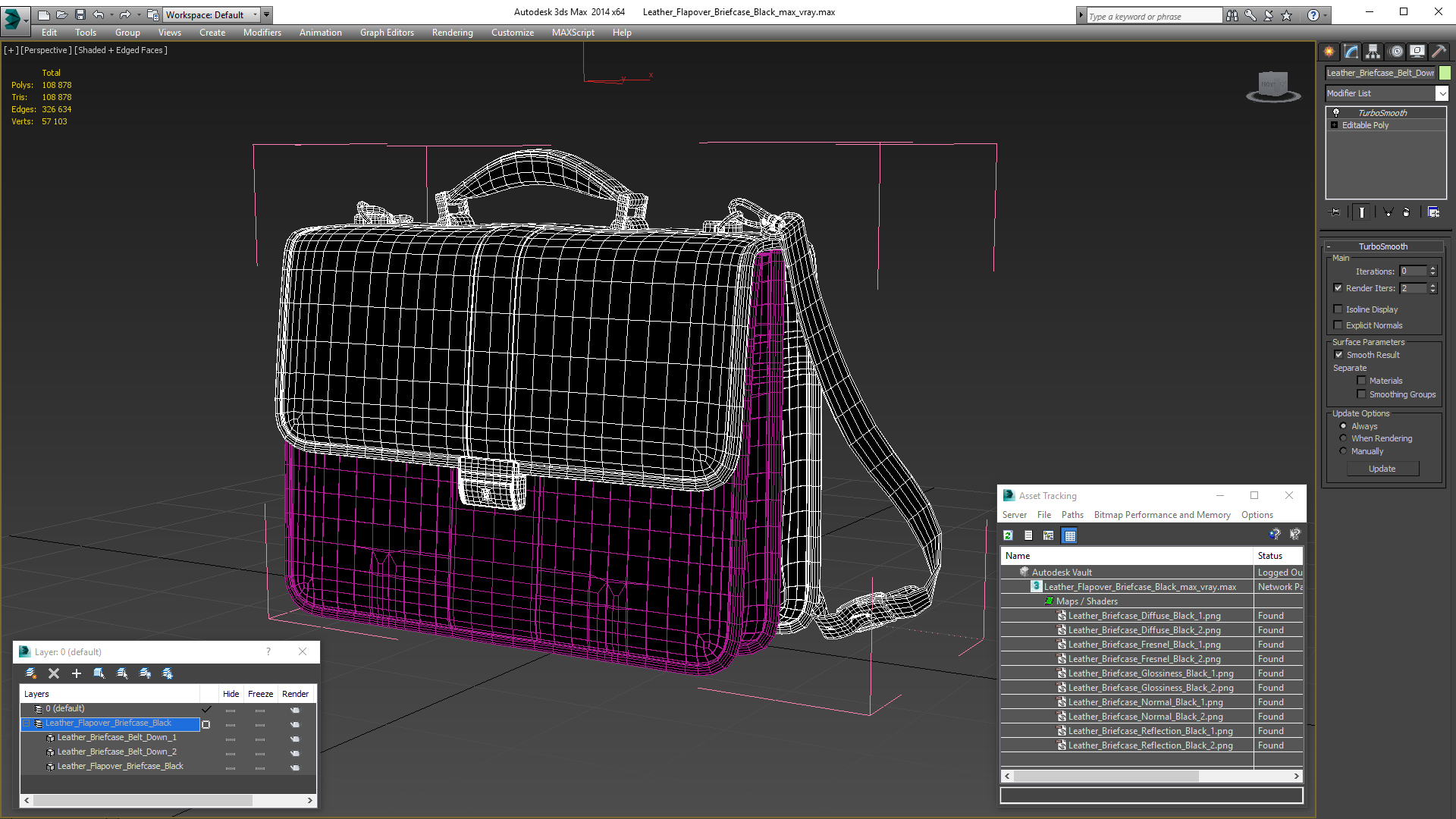Image resolution: width=1456 pixels, height=819 pixels.
Task: Open the Hierarchy command panel tab
Action: coord(1373,52)
